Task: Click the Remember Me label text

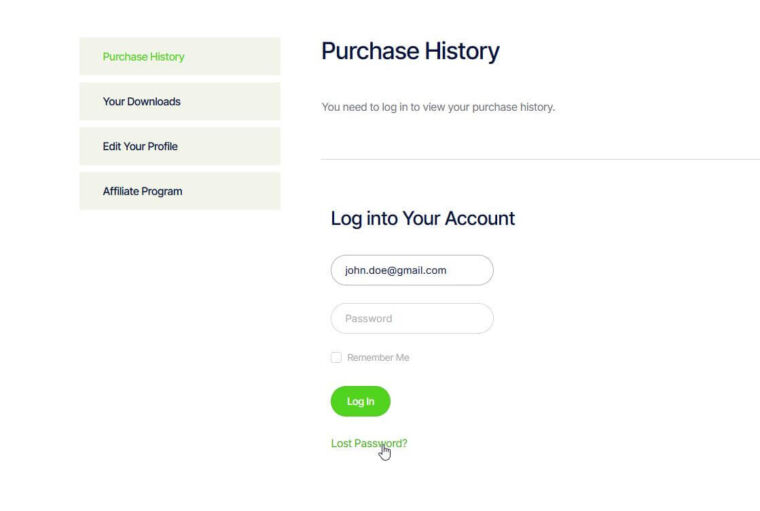Action: click(378, 357)
